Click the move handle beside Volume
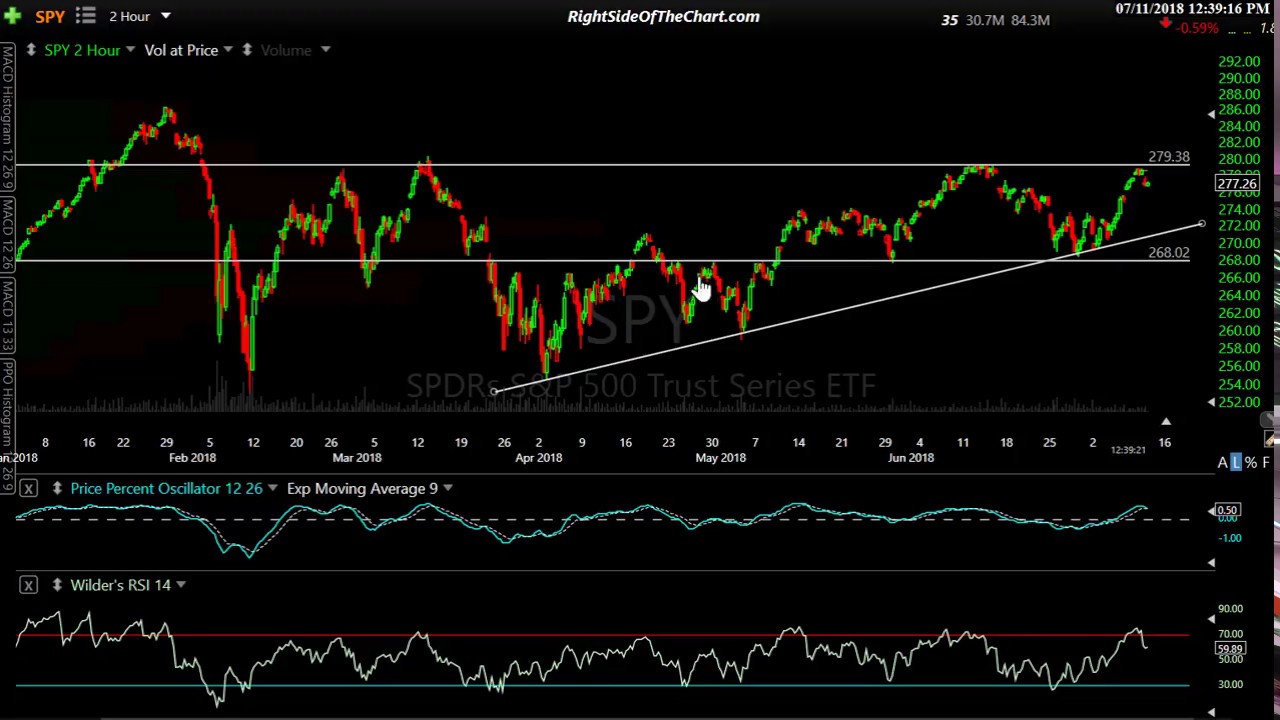The image size is (1280, 720). [247, 50]
